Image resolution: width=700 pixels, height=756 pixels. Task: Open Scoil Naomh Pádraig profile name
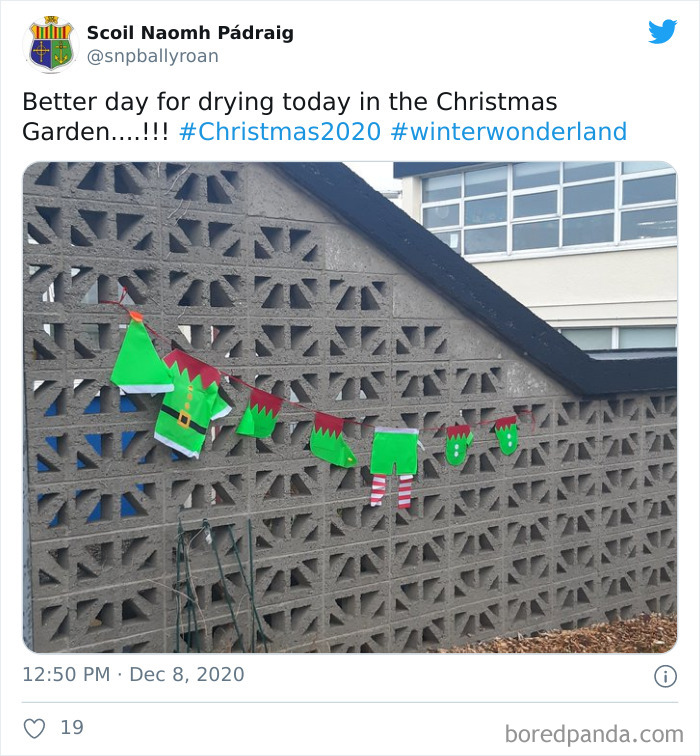pos(190,33)
